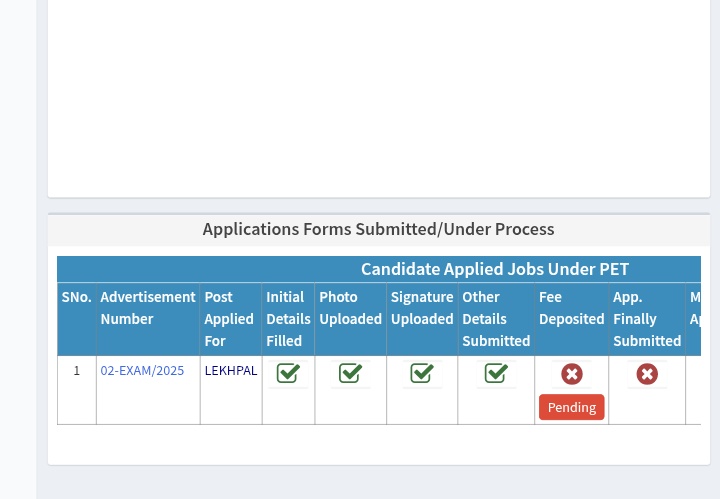Viewport: 720px width, 499px height.
Task: Click the Fee Deposited column header
Action: (x=572, y=319)
